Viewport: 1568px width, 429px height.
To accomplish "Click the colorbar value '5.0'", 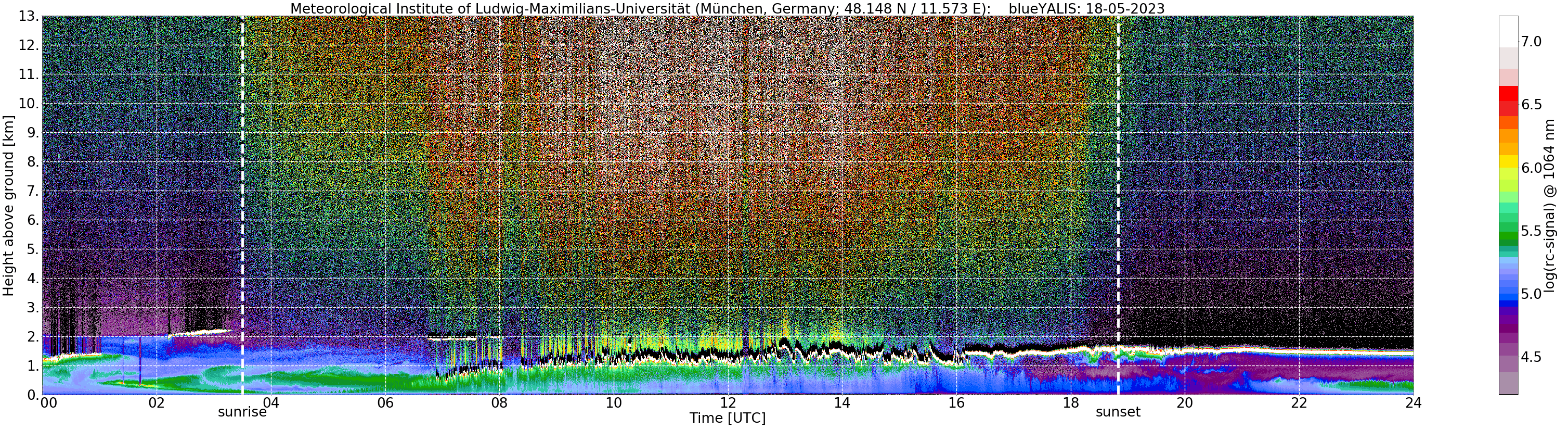I will coord(1532,294).
